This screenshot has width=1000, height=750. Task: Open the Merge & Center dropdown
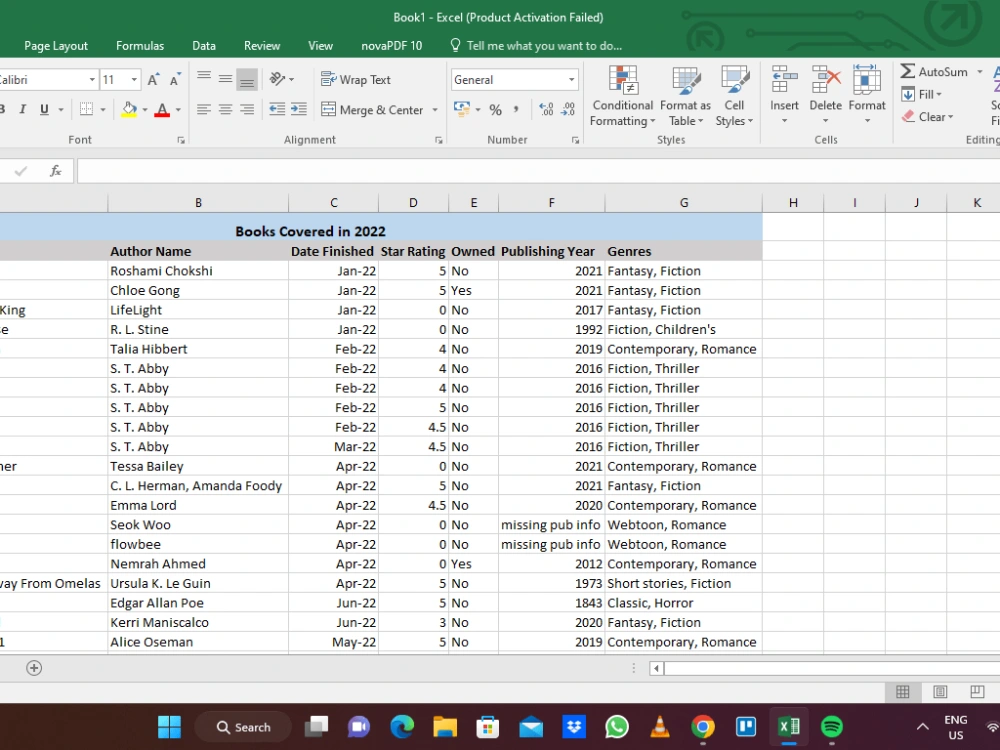[432, 110]
